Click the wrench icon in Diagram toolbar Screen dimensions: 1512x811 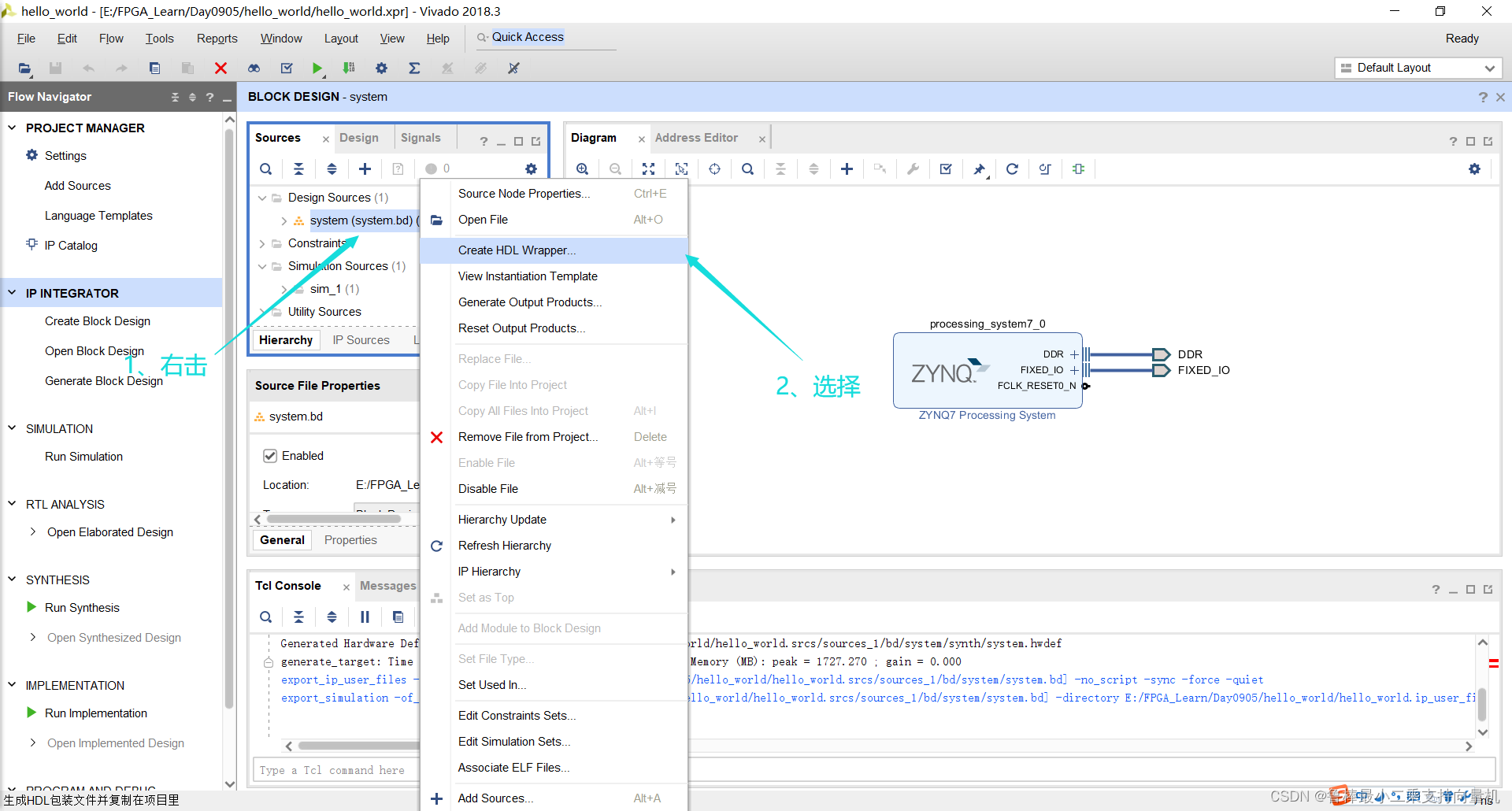pos(913,168)
